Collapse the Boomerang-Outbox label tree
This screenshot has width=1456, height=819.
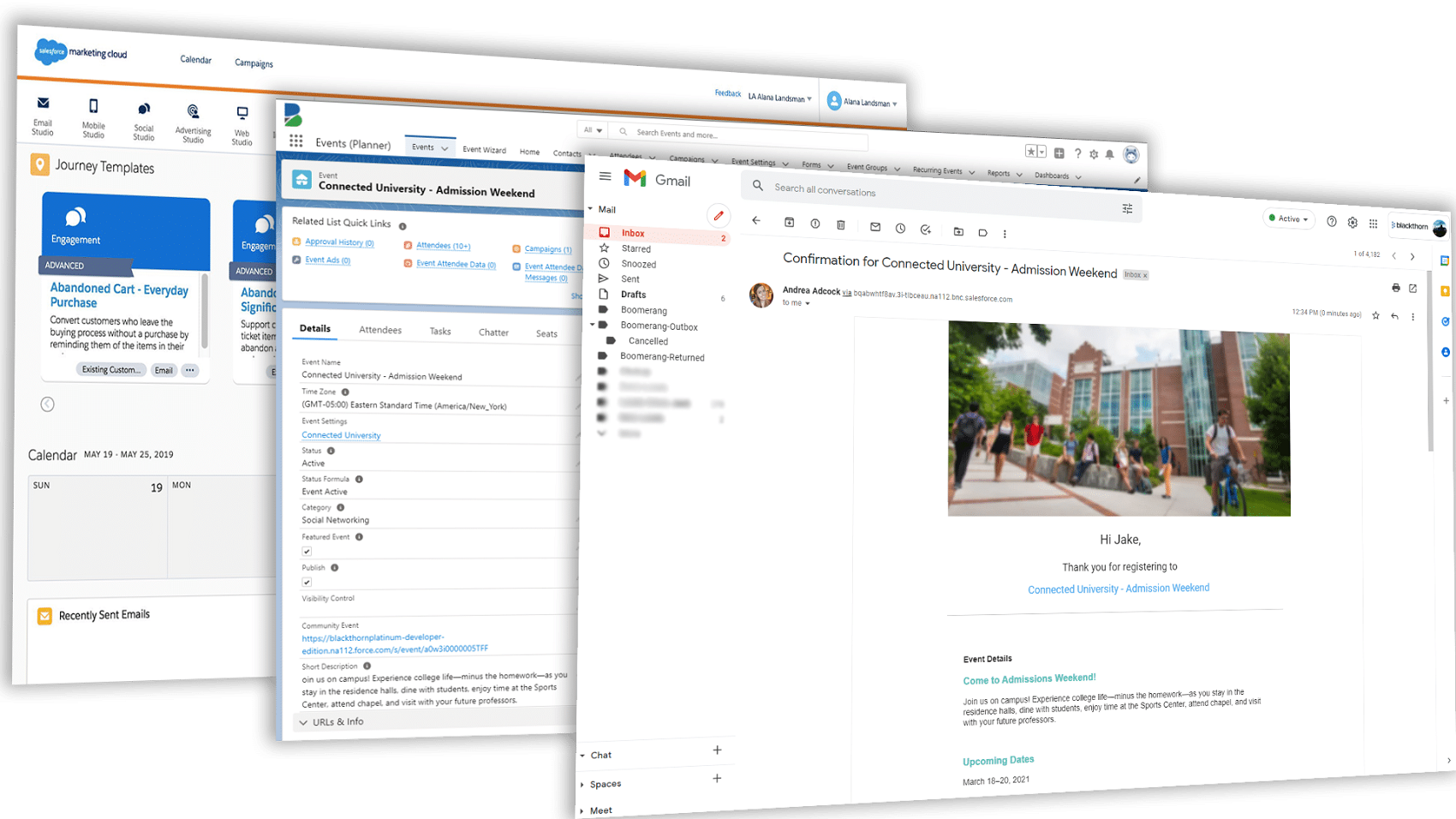pos(592,326)
